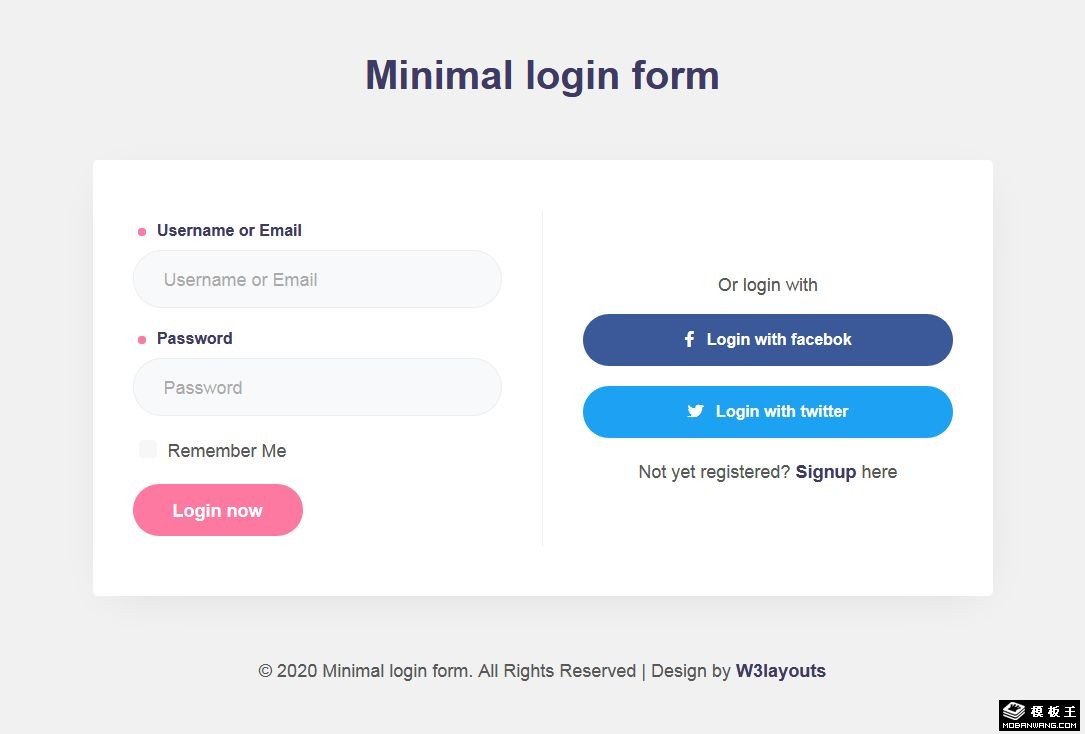
Task: Open the Signup link
Action: [826, 472]
